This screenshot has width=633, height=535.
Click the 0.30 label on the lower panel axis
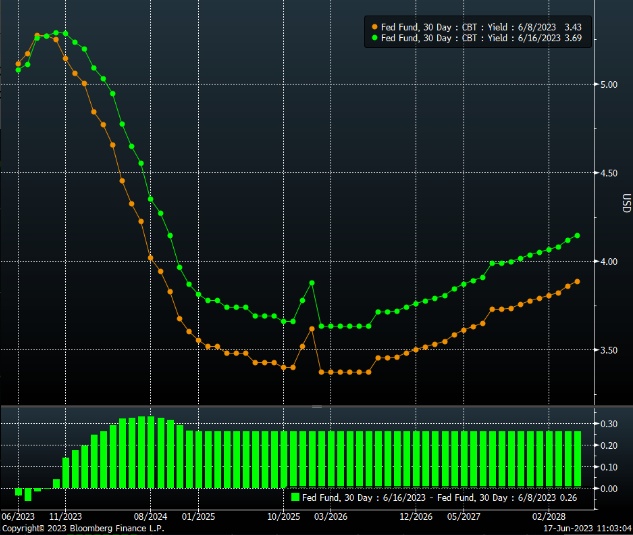607,424
